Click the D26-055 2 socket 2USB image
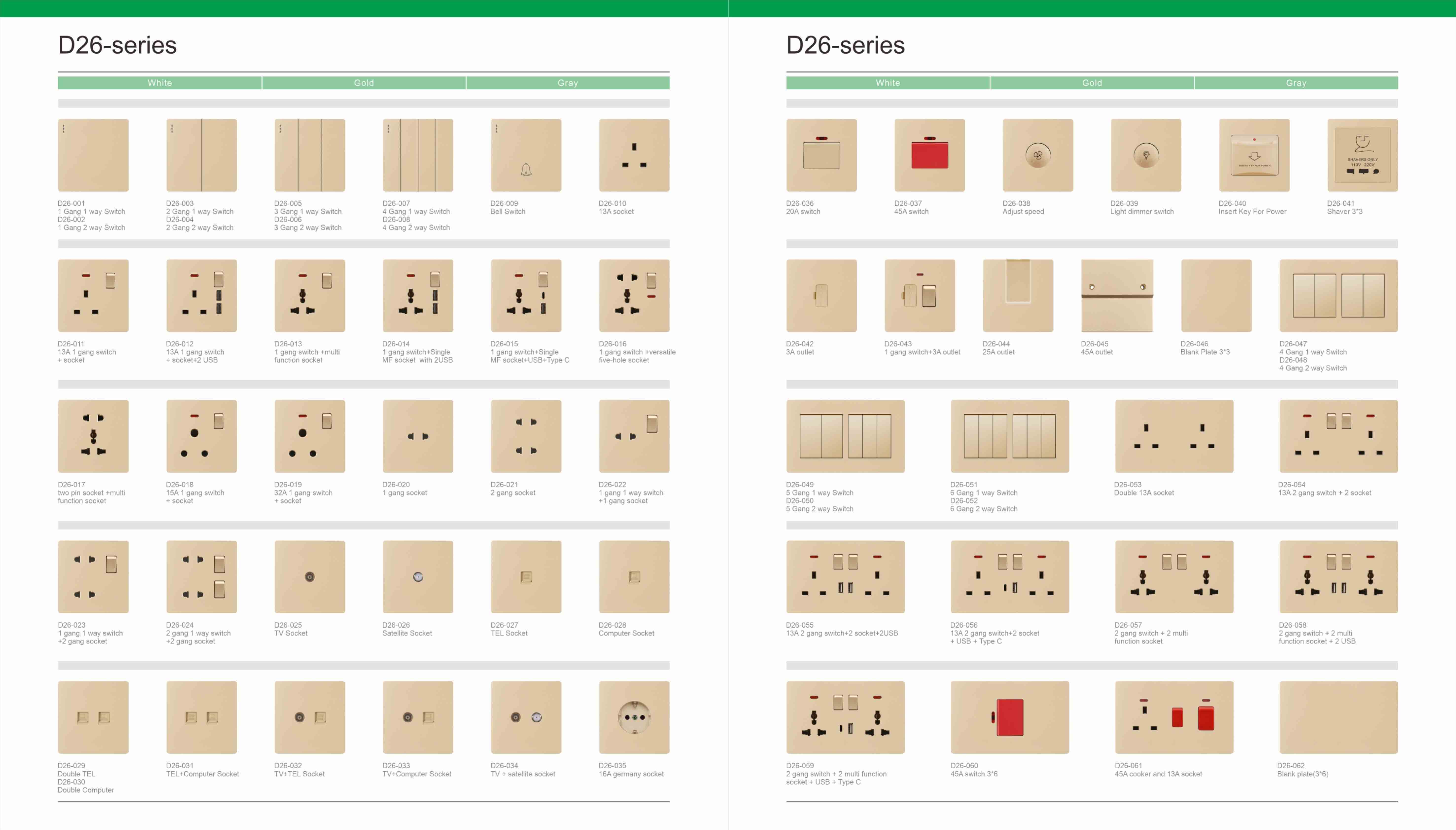 [x=845, y=577]
